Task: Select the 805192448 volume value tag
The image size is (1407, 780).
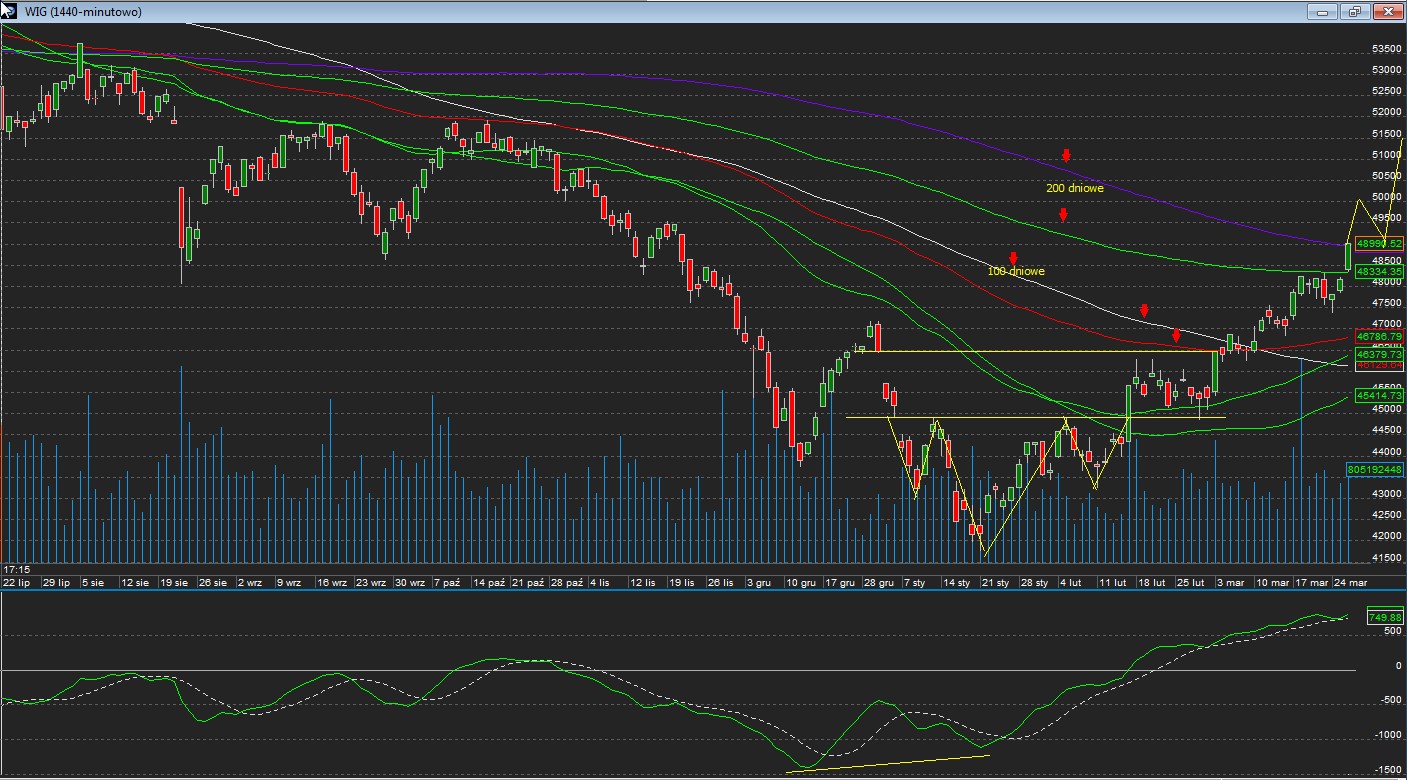Action: [x=1375, y=468]
